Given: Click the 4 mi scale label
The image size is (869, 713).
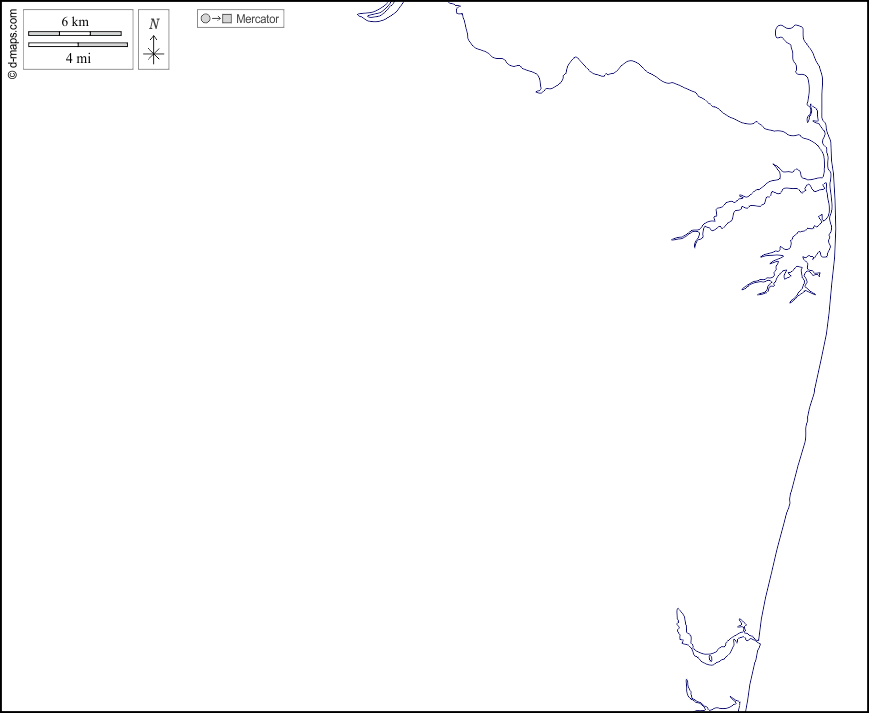Looking at the screenshot, I should point(78,58).
